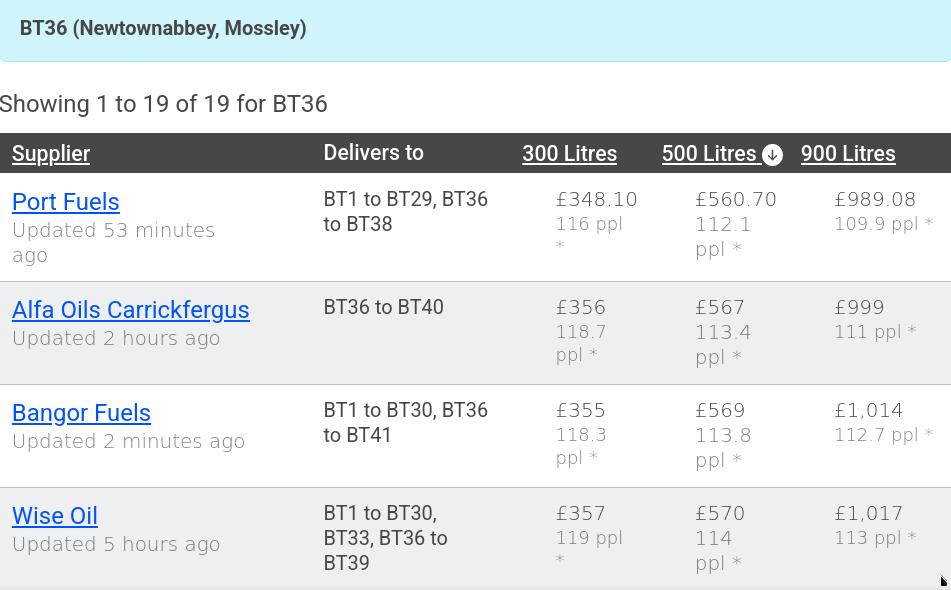
Task: Click Wise Oil £1,017 900-litre price
Action: point(869,514)
